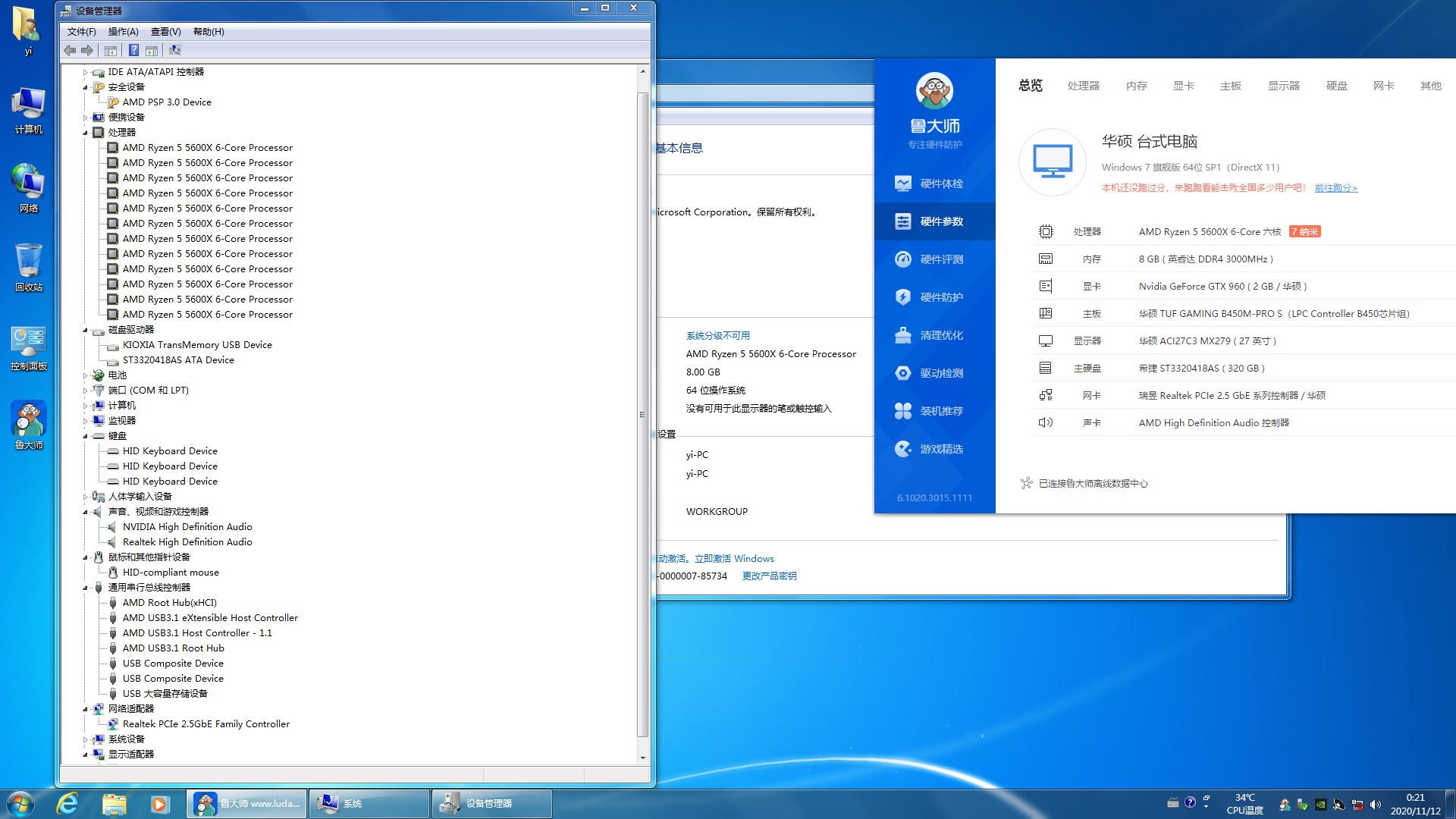Open 驱动检测 in Ludashi sidebar
The image size is (1456, 819).
tap(934, 373)
